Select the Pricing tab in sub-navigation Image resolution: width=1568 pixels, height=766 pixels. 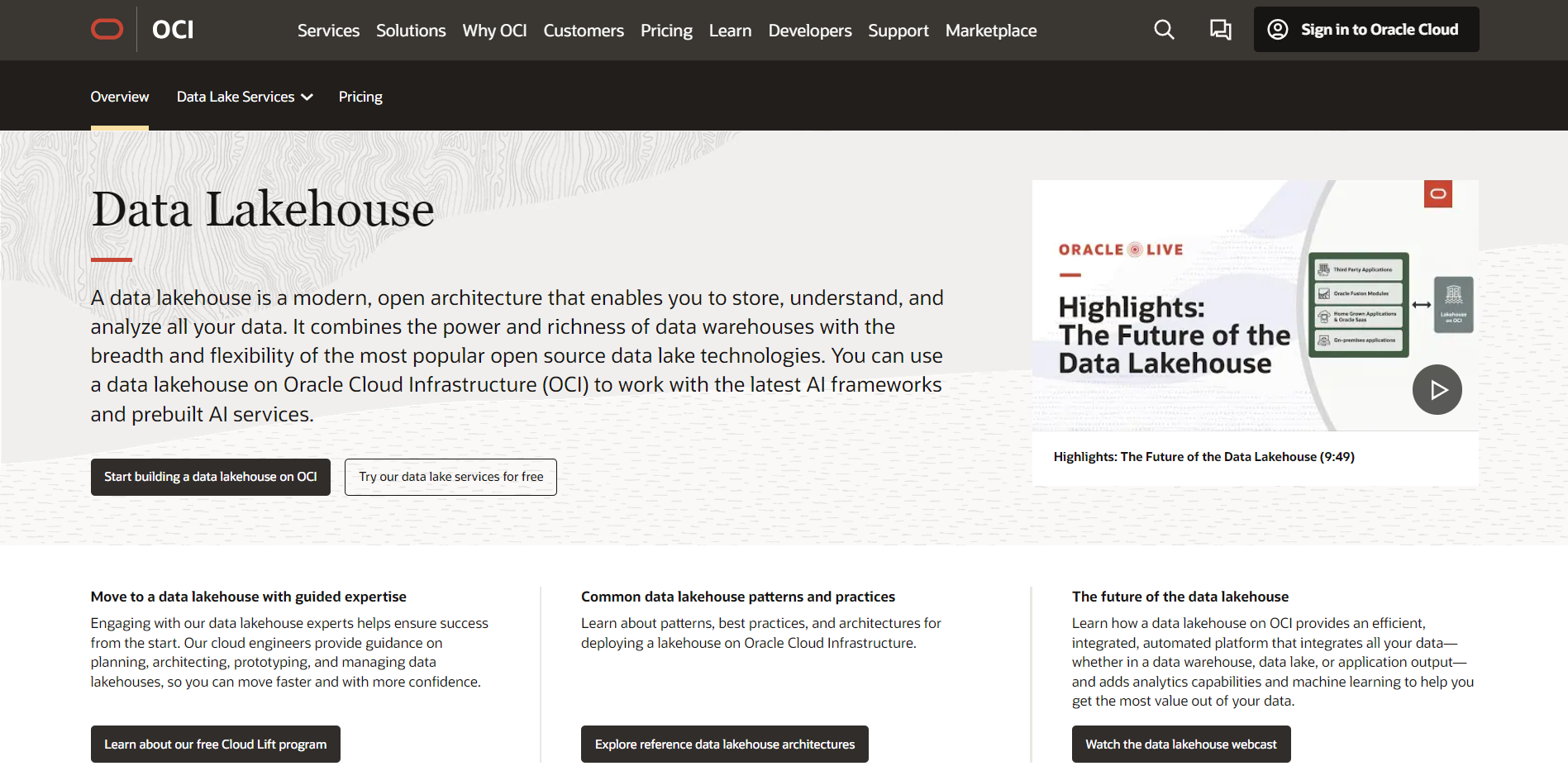click(360, 97)
